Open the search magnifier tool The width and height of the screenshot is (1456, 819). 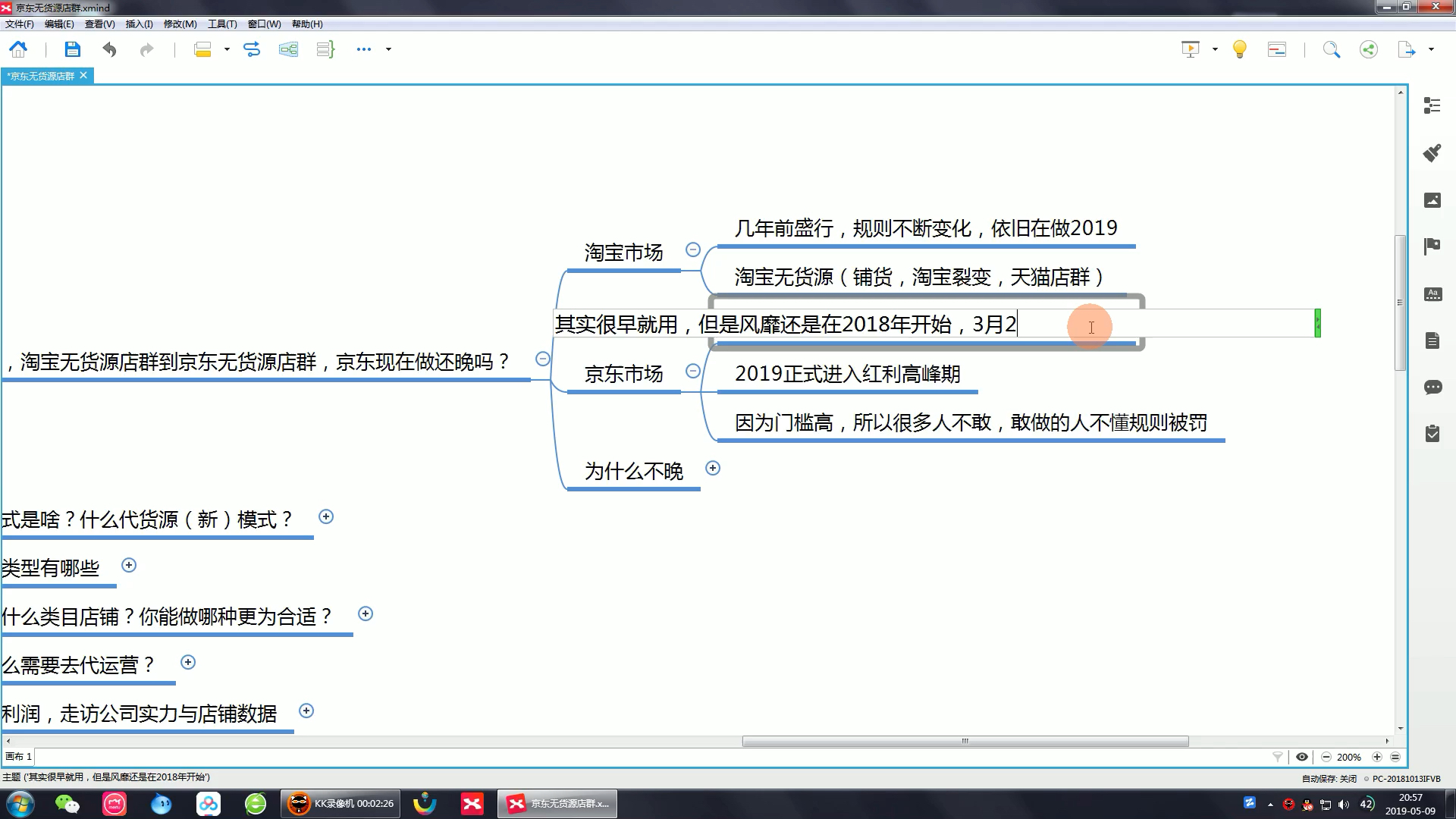[1332, 49]
